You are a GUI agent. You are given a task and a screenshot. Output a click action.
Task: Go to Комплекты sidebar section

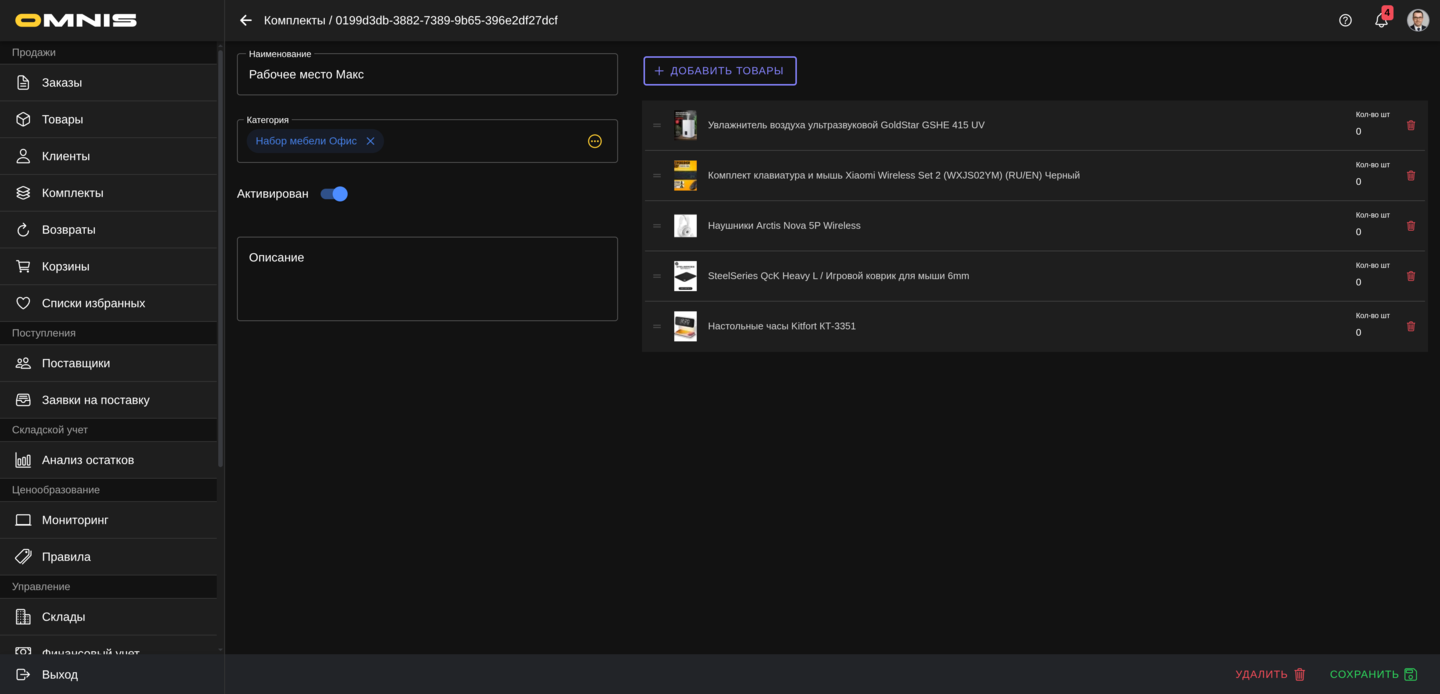pyautogui.click(x=72, y=193)
